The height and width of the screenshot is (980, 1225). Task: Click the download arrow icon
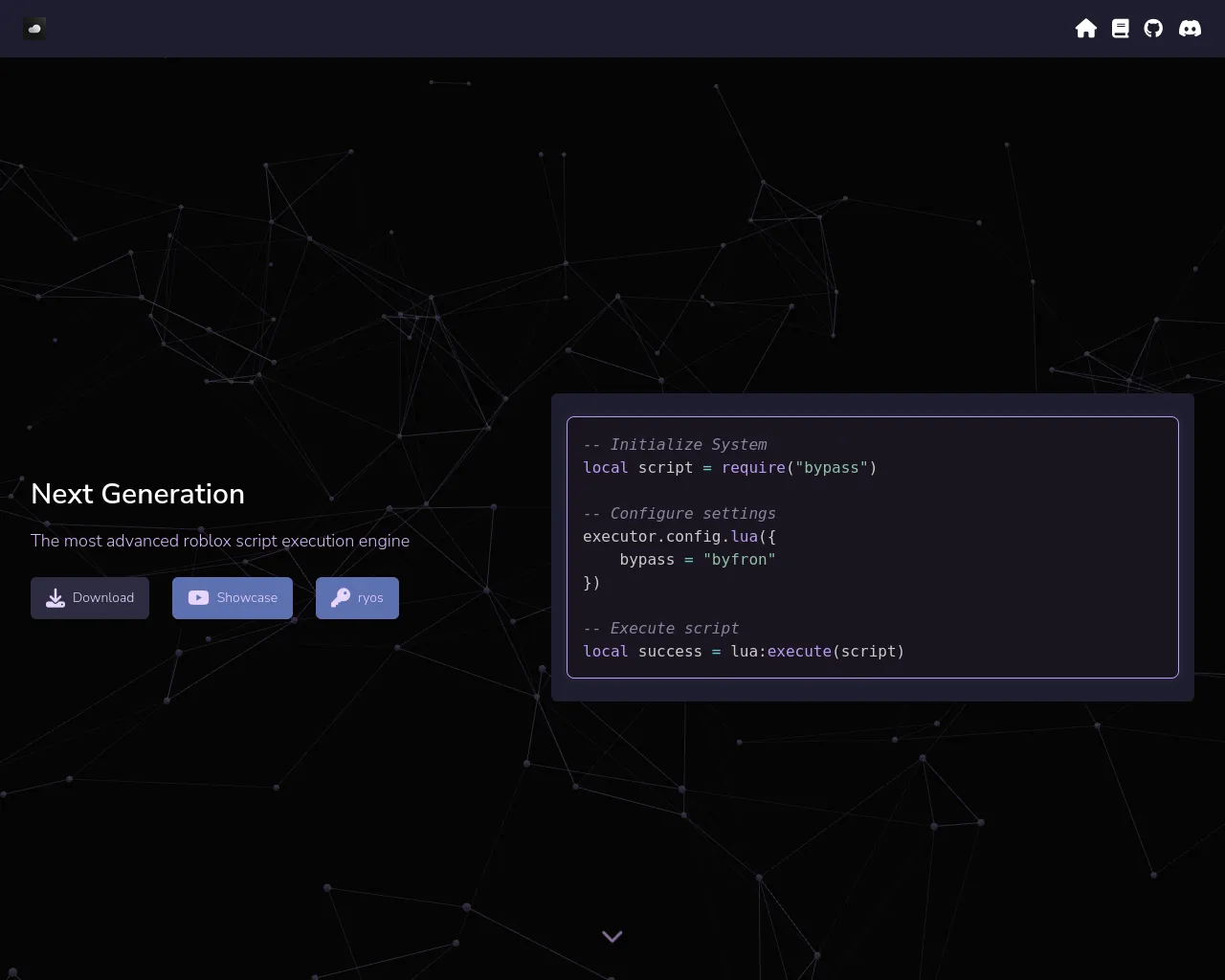(x=56, y=598)
